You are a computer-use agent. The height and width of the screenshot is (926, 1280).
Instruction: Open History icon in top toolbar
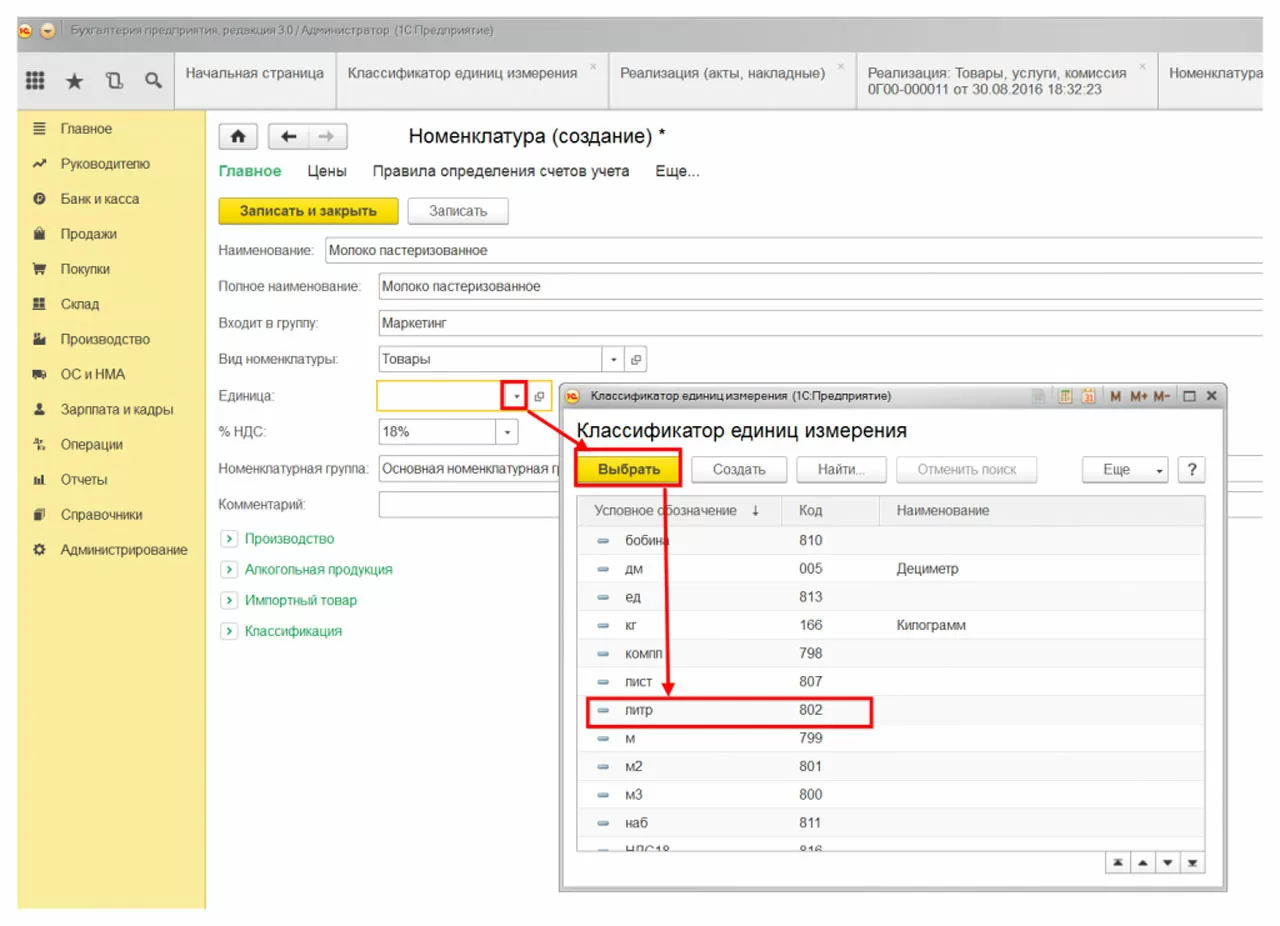pyautogui.click(x=114, y=83)
